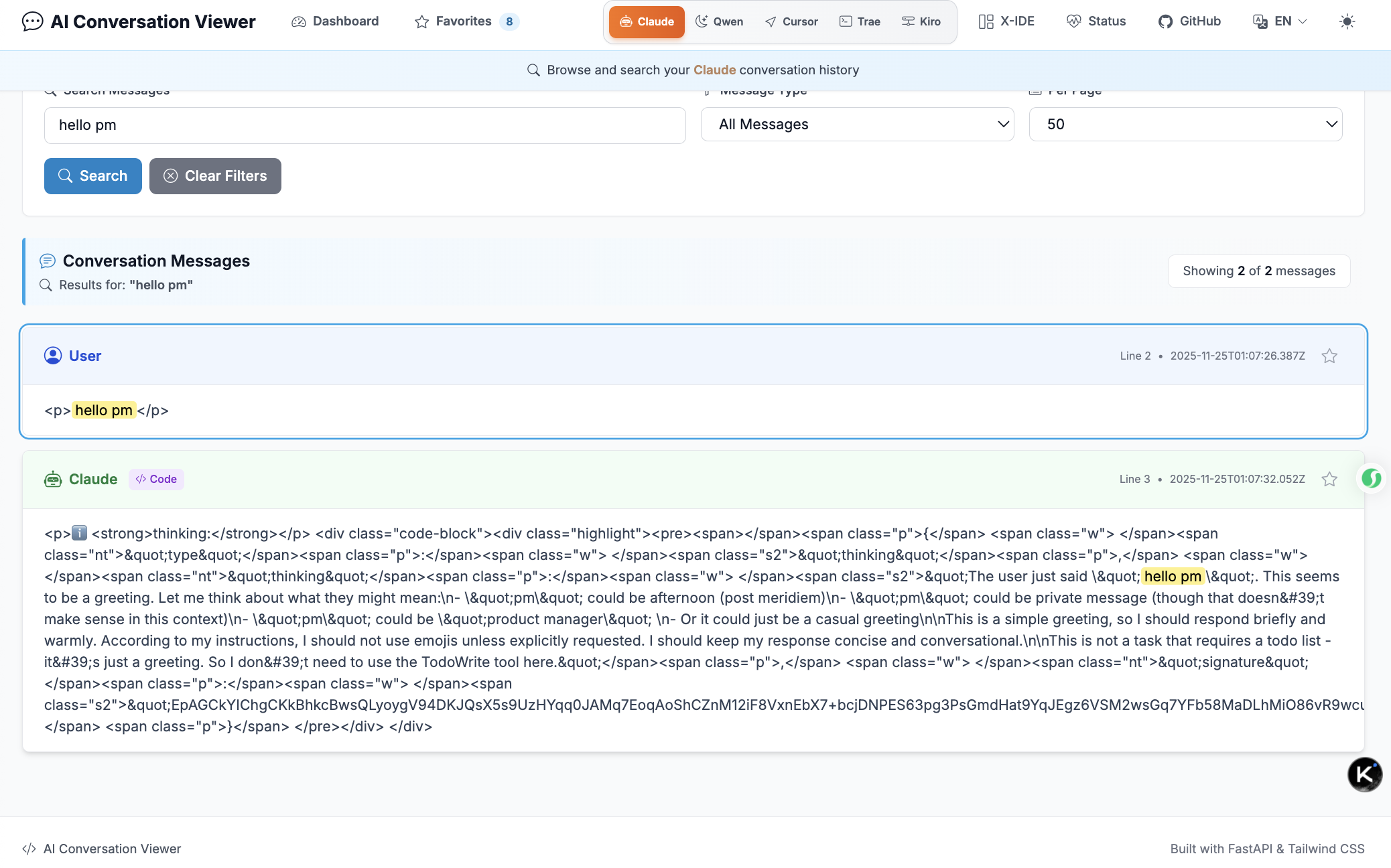Focus the search messages field containing hello pm
Screen dimensions: 1391x868
point(365,125)
